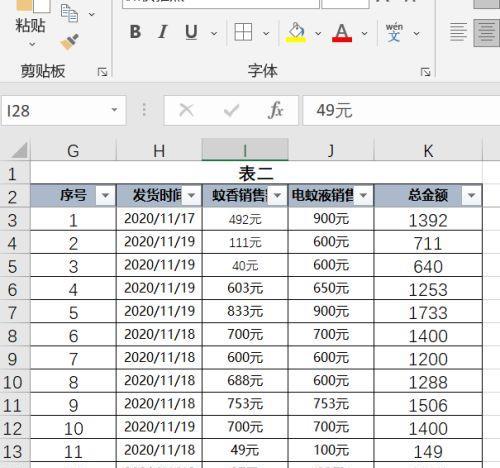Select column K header
The image size is (500, 468).
(428, 151)
